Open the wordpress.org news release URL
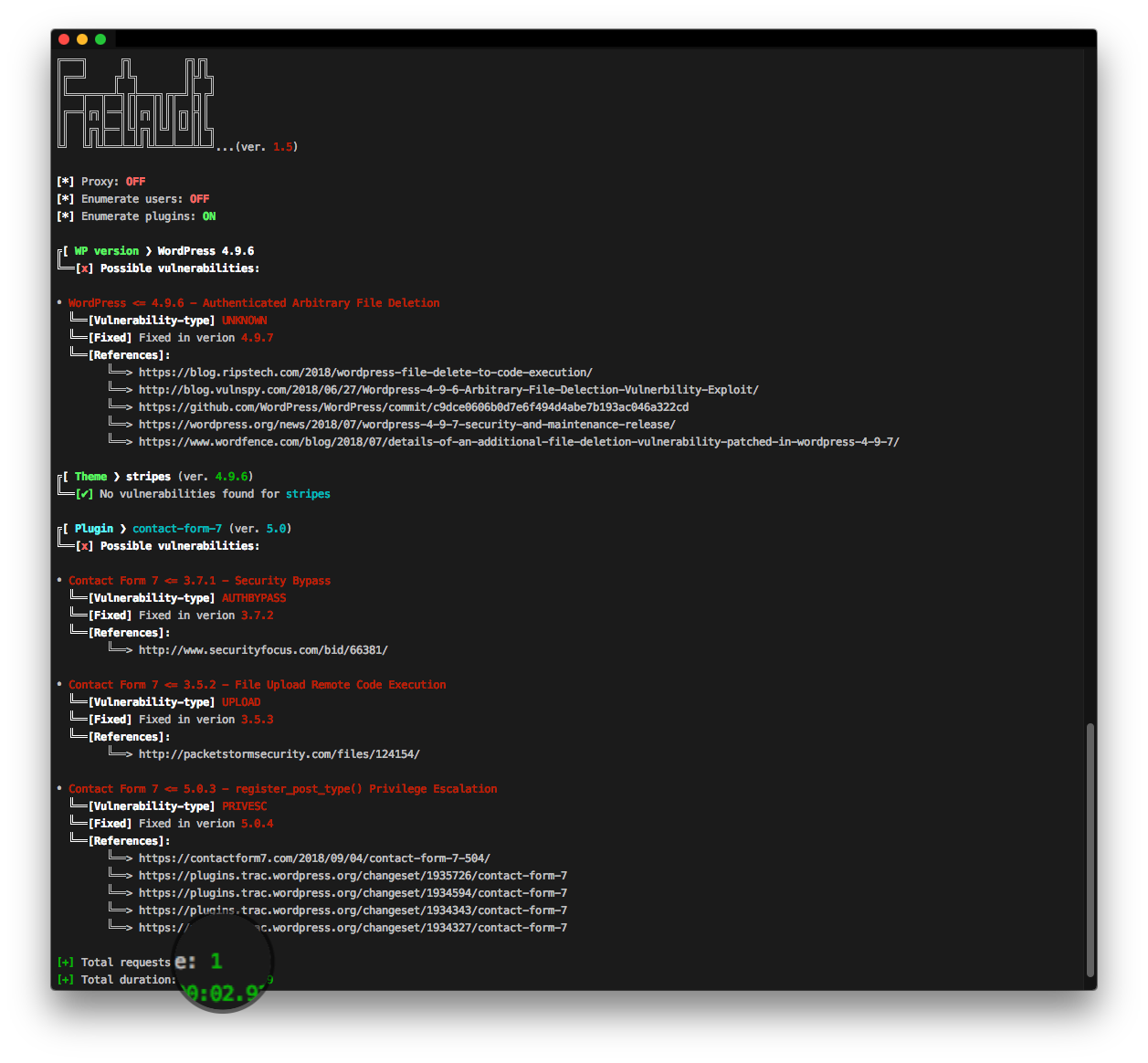 (407, 425)
